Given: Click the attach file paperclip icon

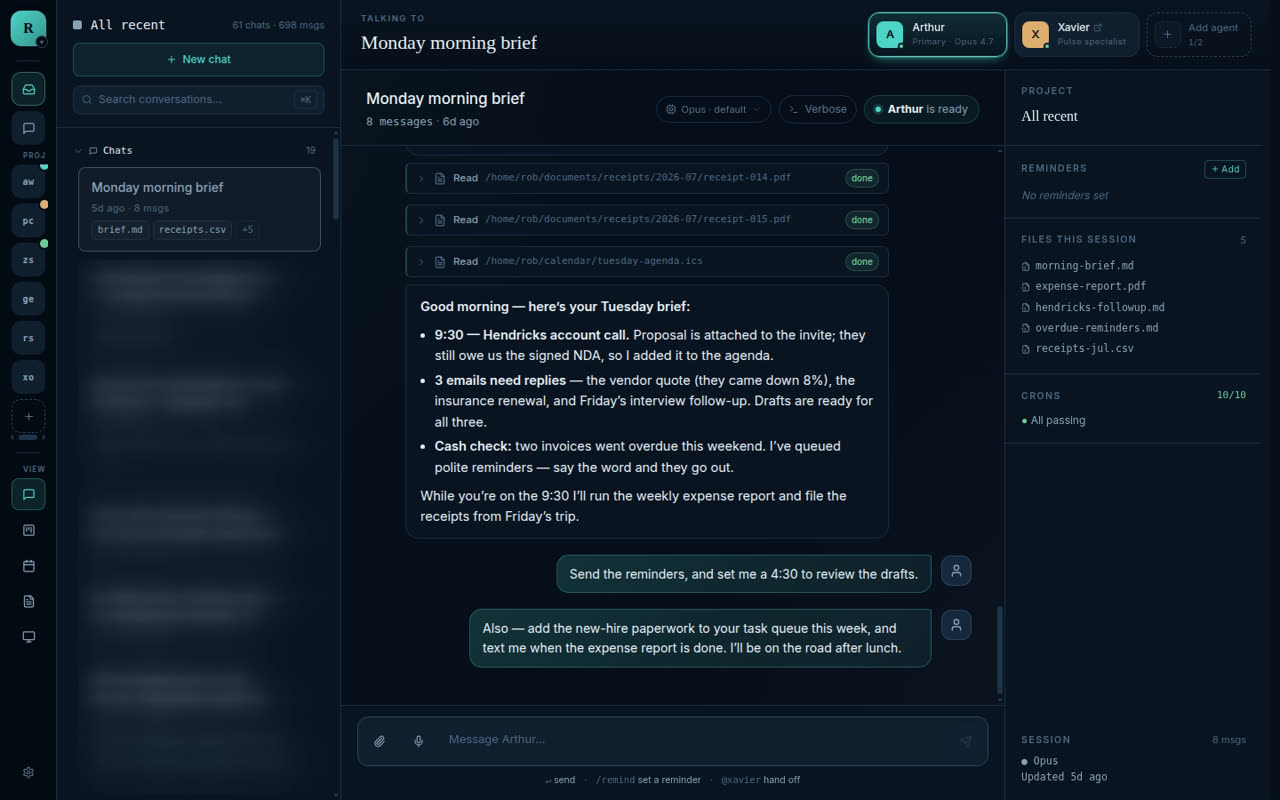Looking at the screenshot, I should [x=380, y=741].
